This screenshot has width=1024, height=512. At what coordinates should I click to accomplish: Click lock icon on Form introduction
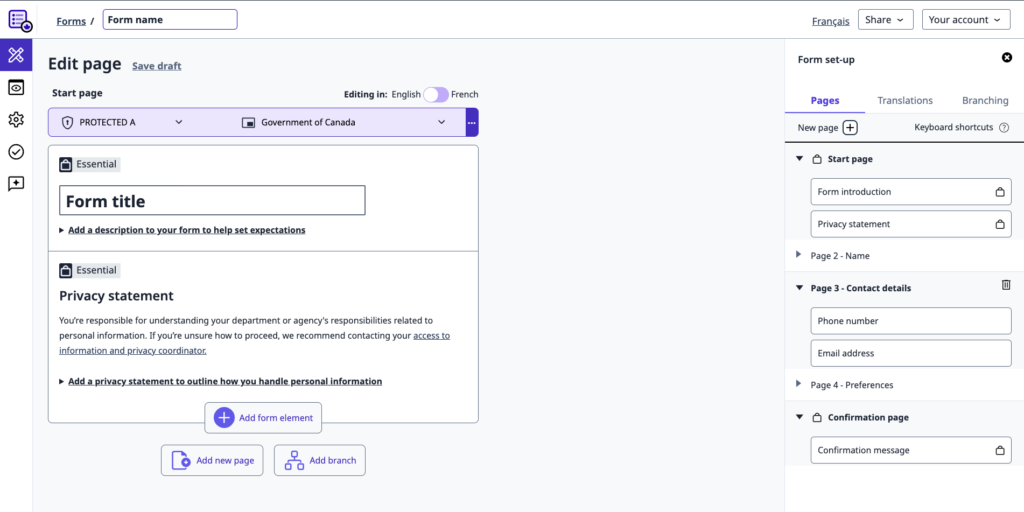[999, 192]
